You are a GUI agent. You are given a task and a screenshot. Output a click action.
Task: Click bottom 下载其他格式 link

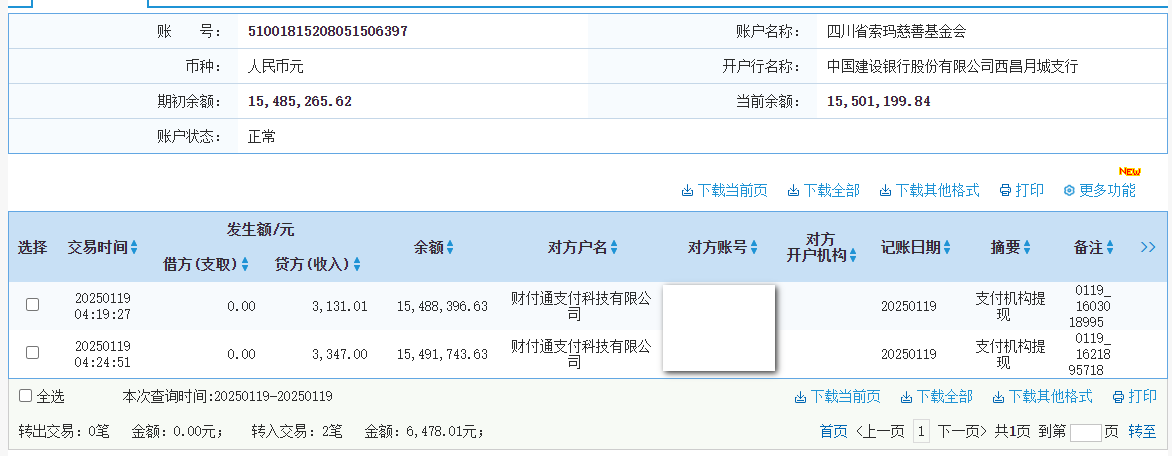pyautogui.click(x=1043, y=397)
